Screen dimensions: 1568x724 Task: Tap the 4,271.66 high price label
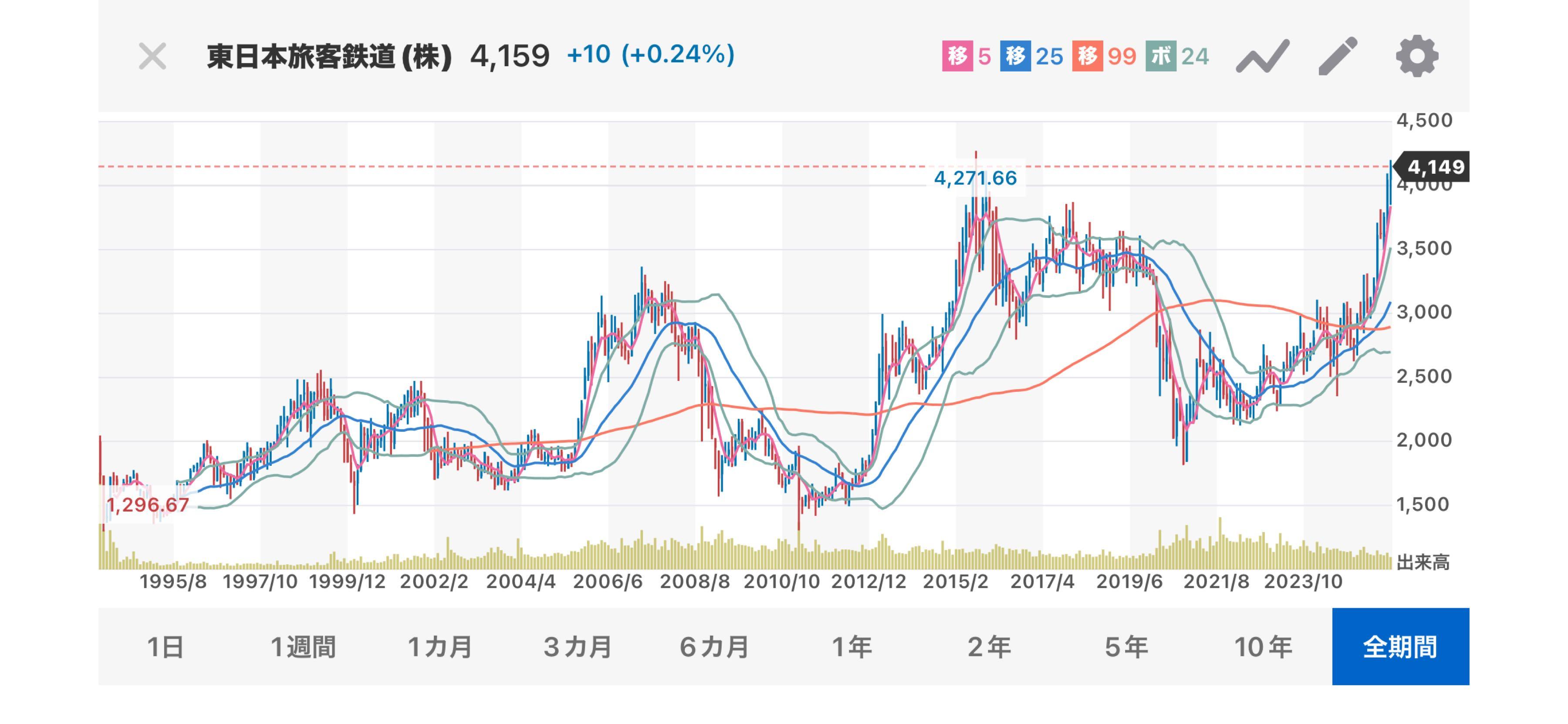pyautogui.click(x=975, y=178)
